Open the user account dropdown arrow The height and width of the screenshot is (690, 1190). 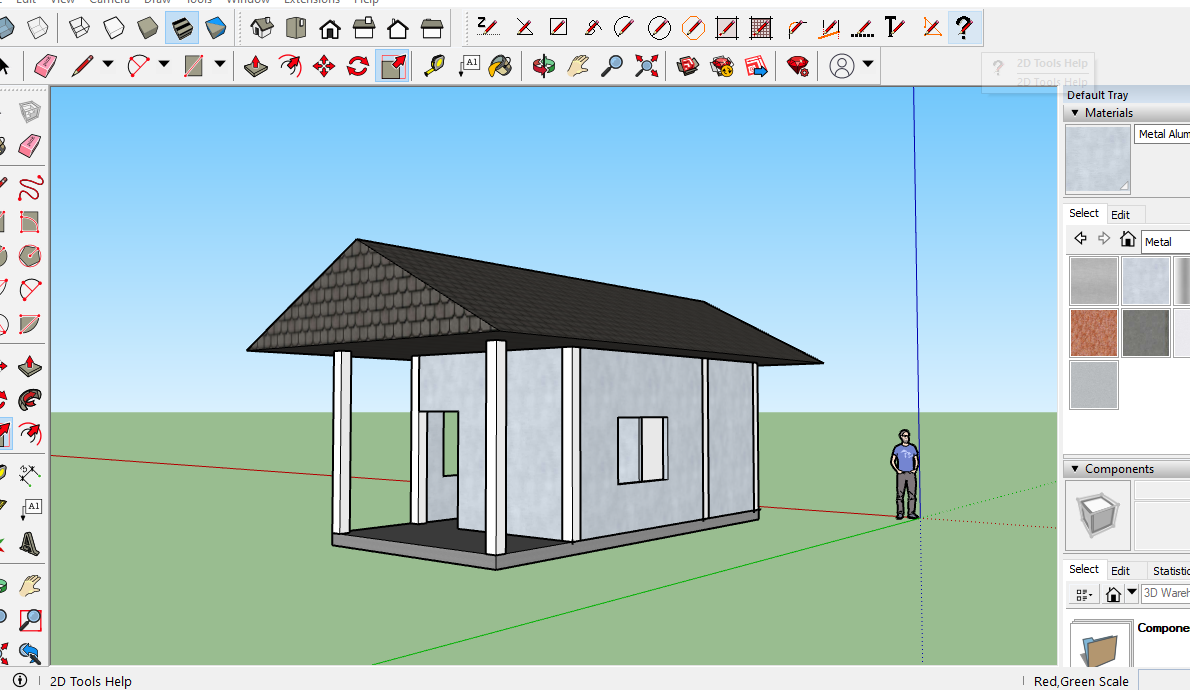[868, 65]
